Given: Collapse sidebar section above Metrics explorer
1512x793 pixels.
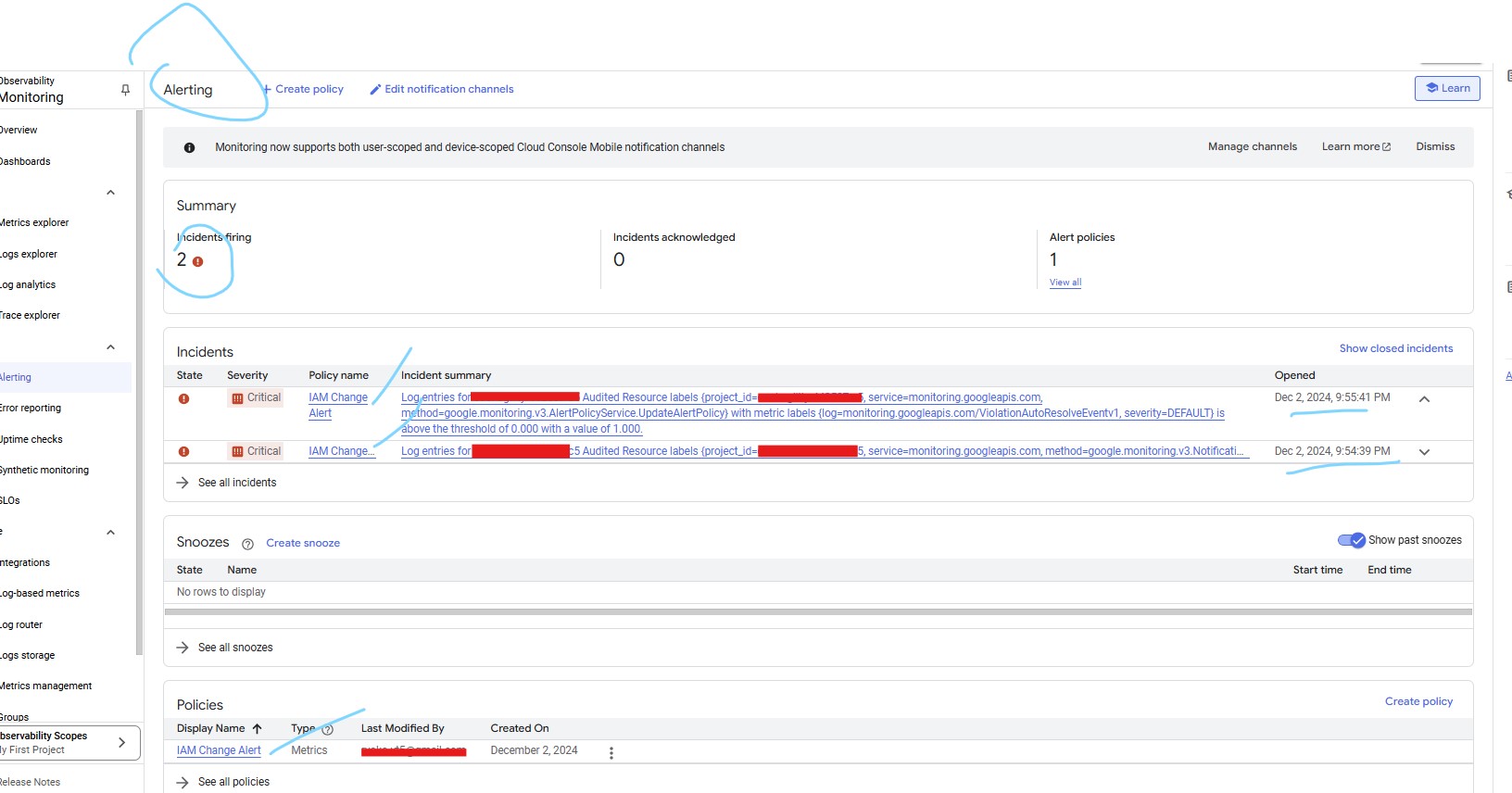Looking at the screenshot, I should (110, 193).
